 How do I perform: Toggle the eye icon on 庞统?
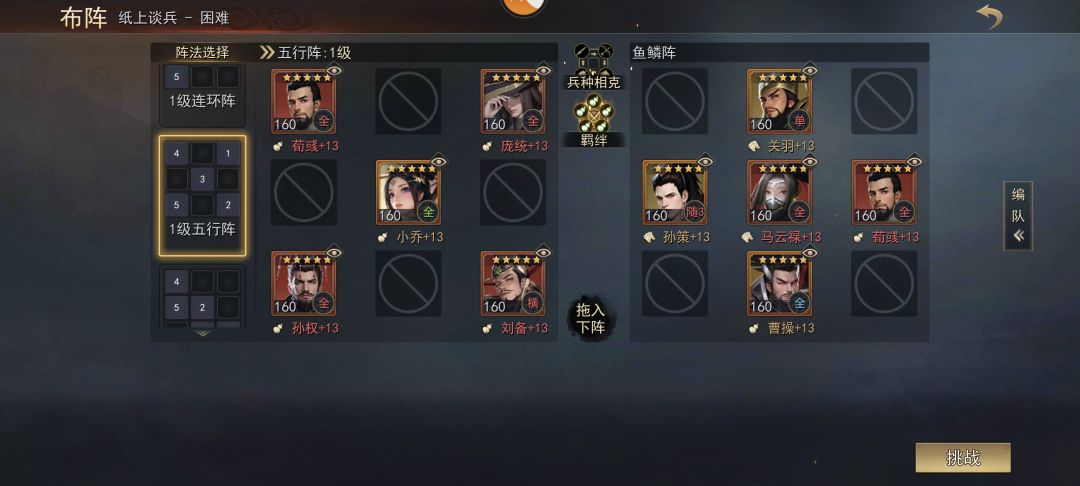543,70
